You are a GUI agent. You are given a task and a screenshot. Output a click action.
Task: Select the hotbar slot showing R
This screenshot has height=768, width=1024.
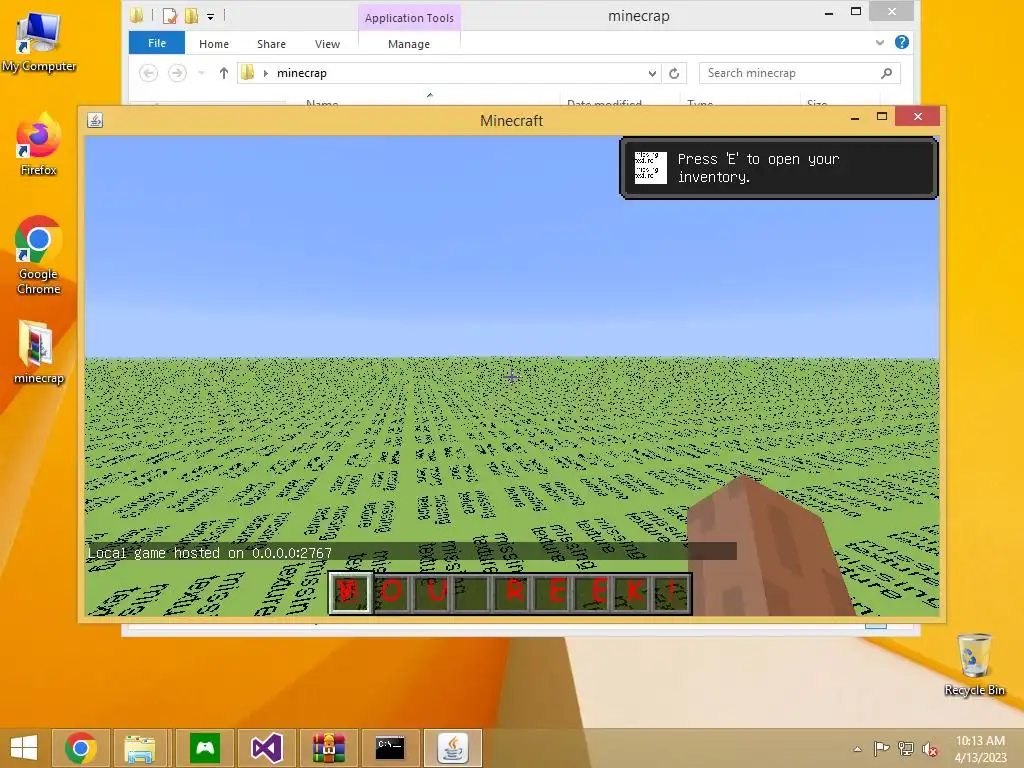point(513,592)
